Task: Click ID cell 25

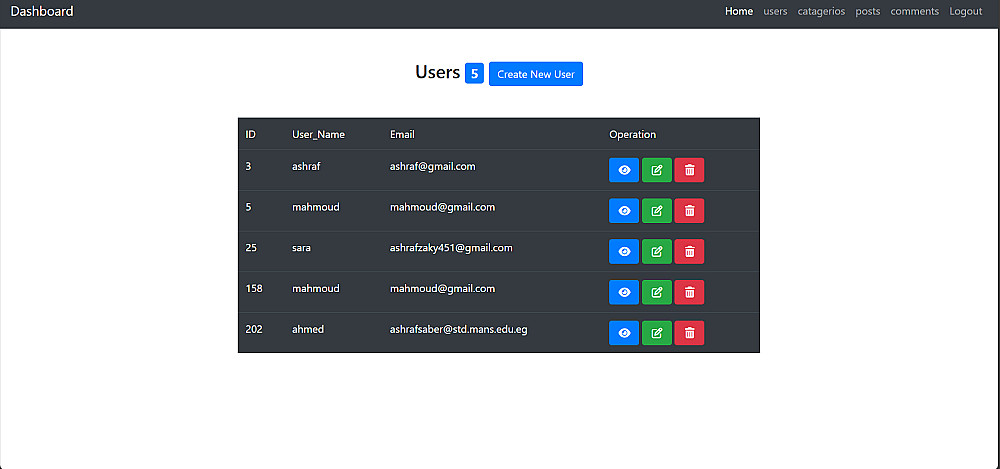Action: (x=251, y=248)
